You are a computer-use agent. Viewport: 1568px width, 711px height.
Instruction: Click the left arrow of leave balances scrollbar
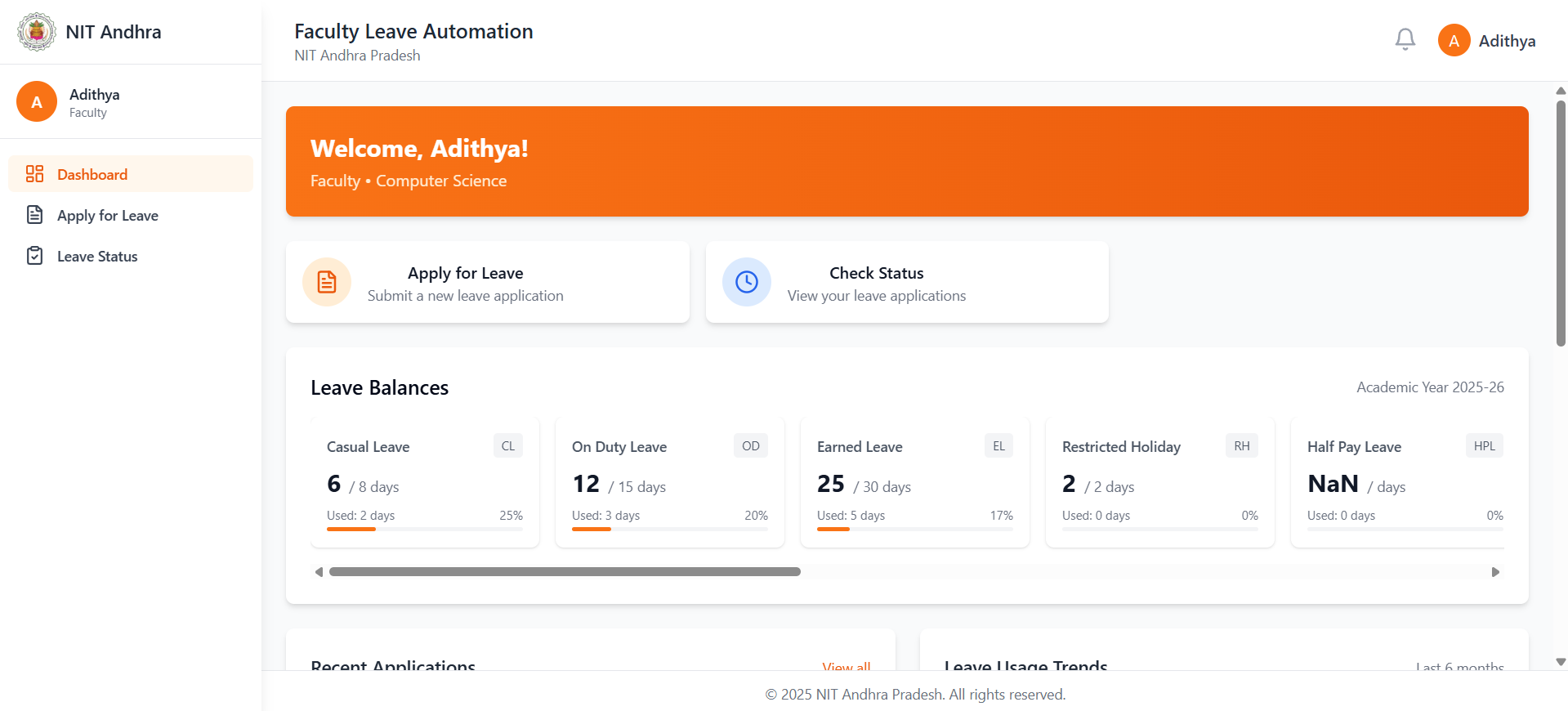pos(319,572)
